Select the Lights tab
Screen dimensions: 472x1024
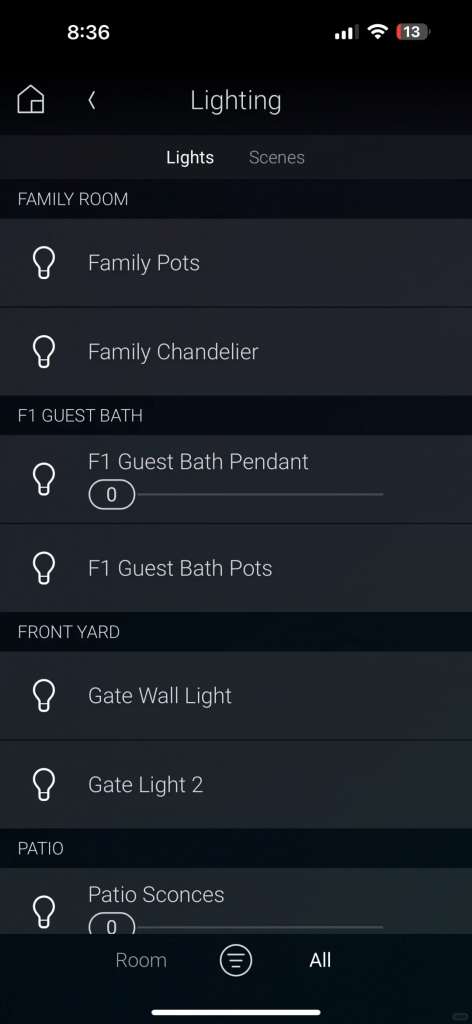(x=190, y=157)
